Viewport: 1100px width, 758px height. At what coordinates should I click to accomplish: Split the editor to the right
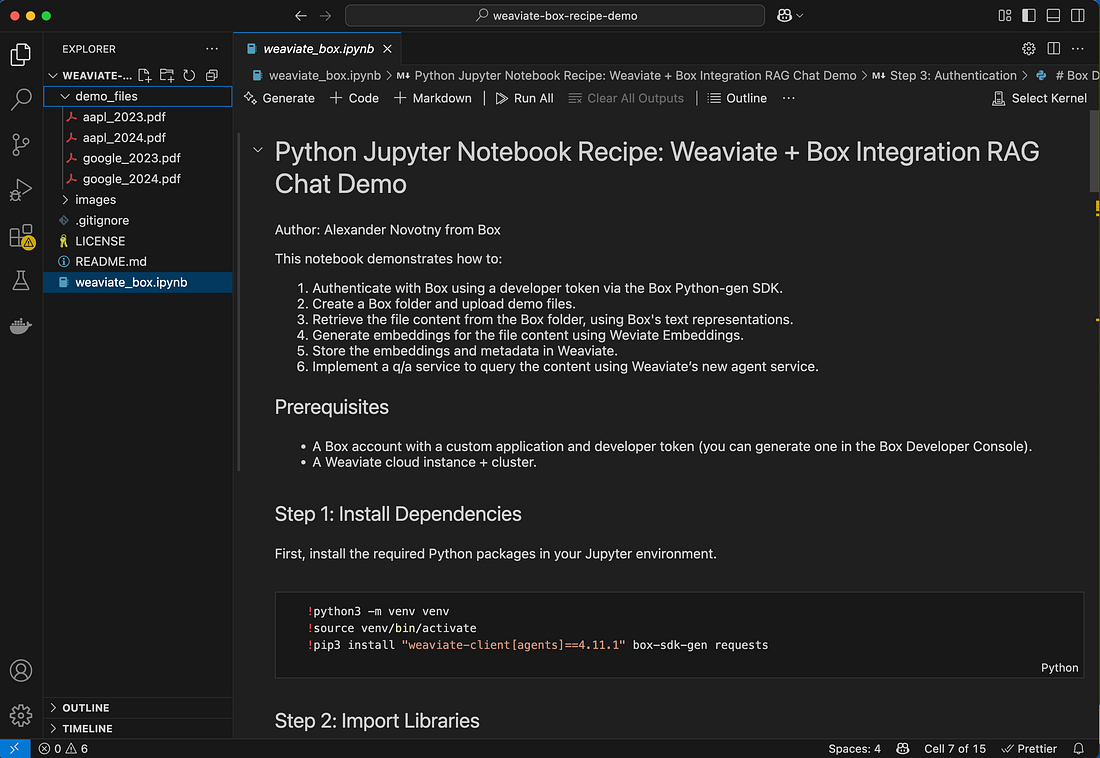1053,48
